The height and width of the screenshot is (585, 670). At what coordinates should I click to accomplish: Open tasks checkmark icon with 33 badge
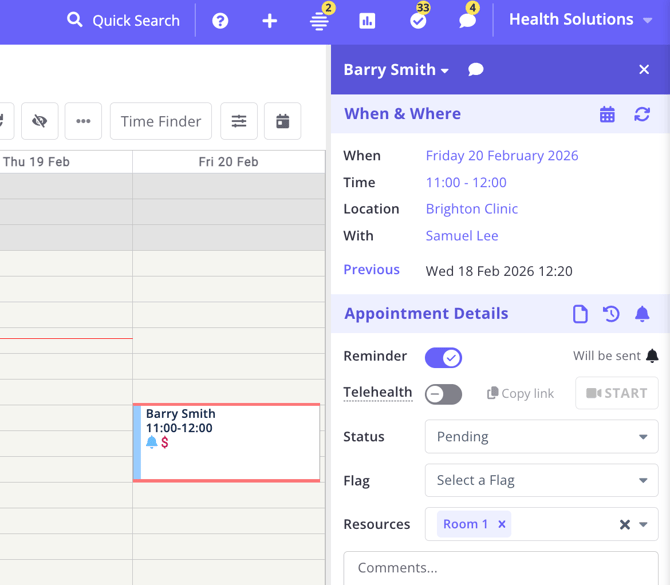(418, 21)
